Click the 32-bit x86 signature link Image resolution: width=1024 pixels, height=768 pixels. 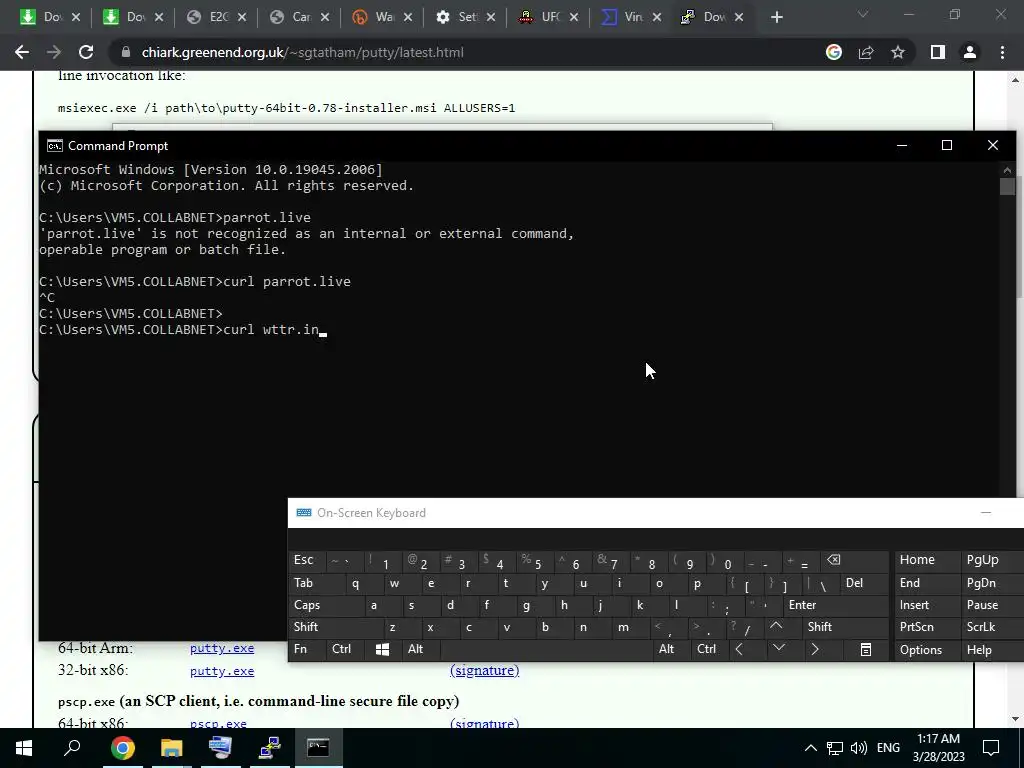pos(485,671)
